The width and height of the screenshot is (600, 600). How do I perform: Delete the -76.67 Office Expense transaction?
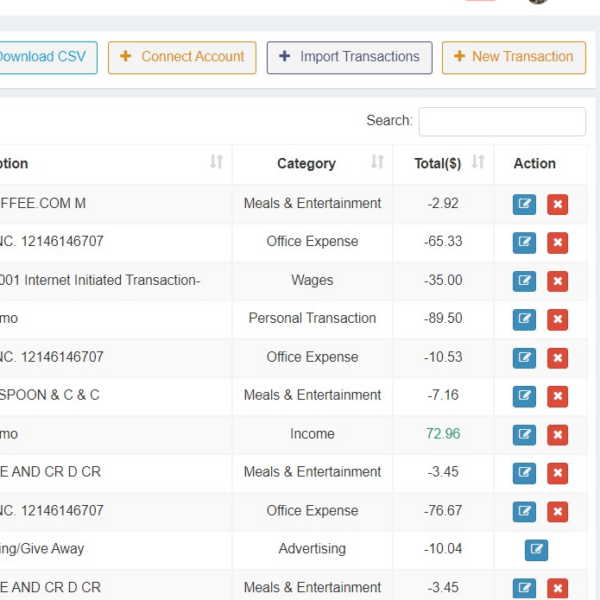point(558,512)
